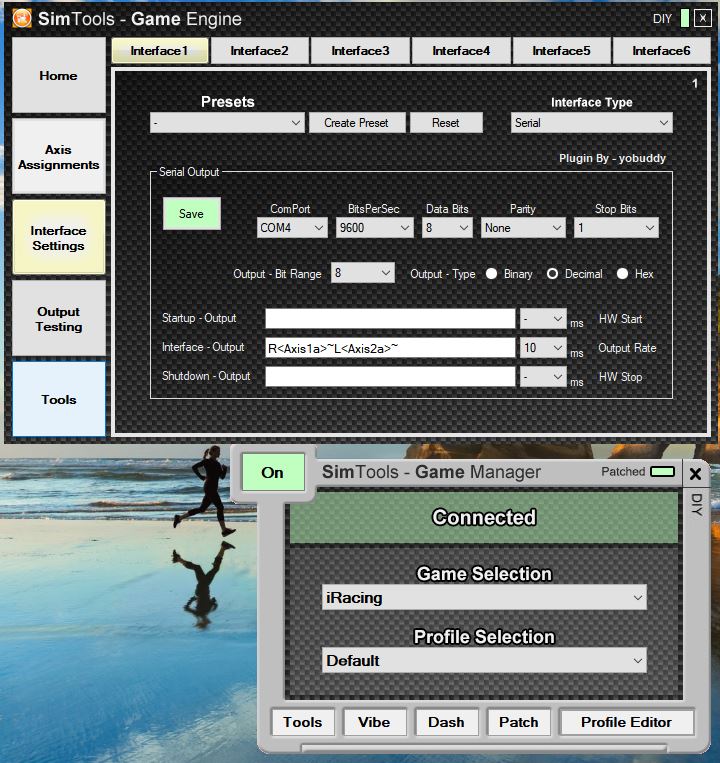Click the Shutdown - Output text field
Viewport: 720px width, 763px height.
[x=390, y=377]
